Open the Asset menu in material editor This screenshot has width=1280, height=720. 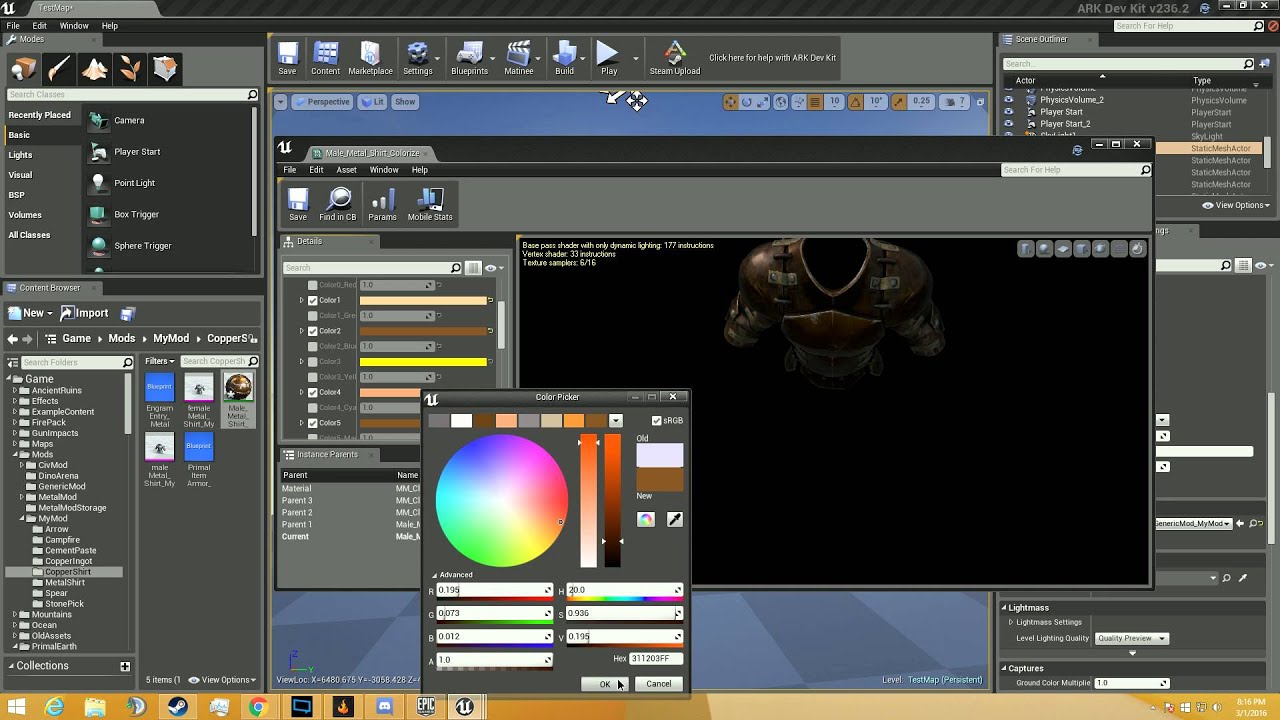(346, 170)
